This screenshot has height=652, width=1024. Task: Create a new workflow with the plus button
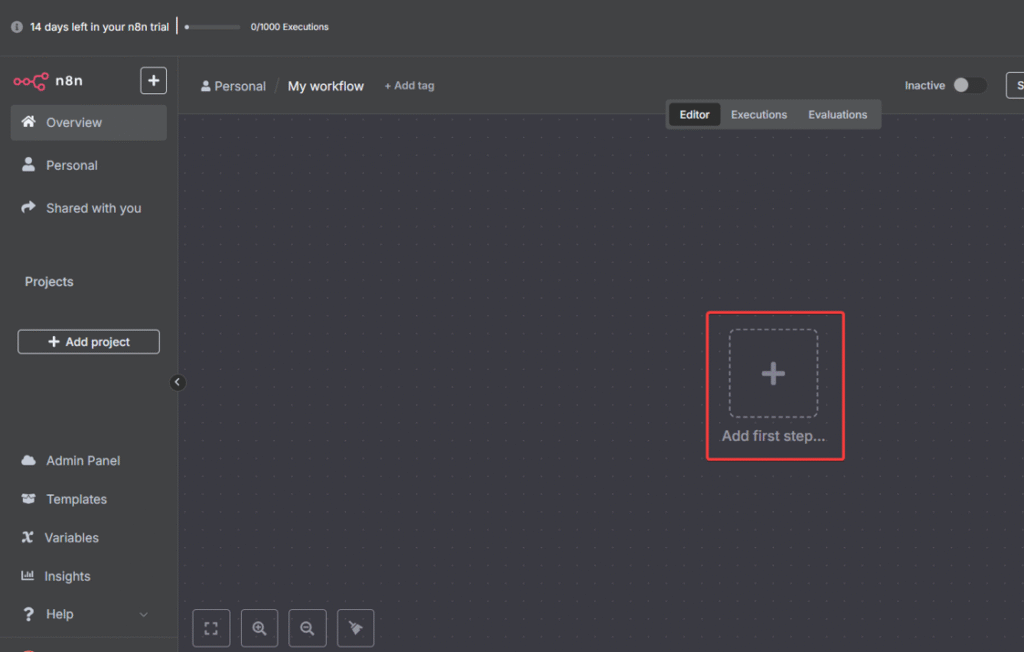tap(153, 80)
